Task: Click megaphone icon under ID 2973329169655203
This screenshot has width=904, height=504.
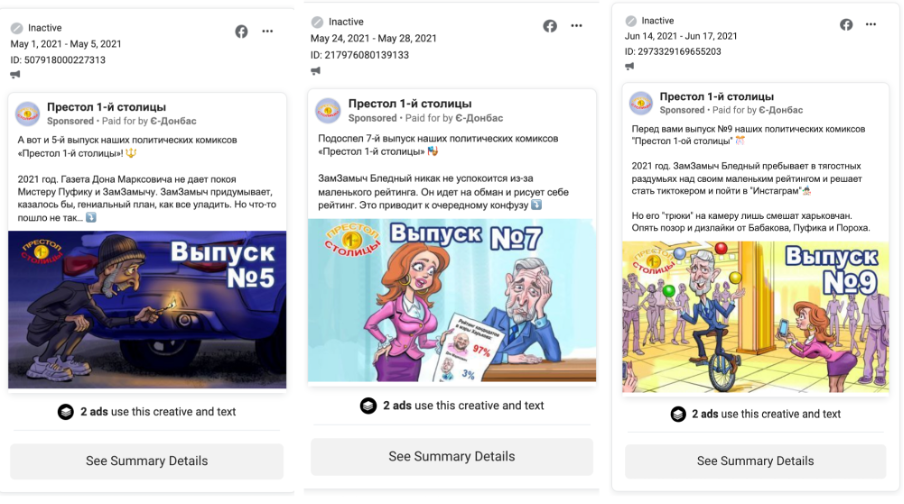Action: pyautogui.click(x=630, y=66)
